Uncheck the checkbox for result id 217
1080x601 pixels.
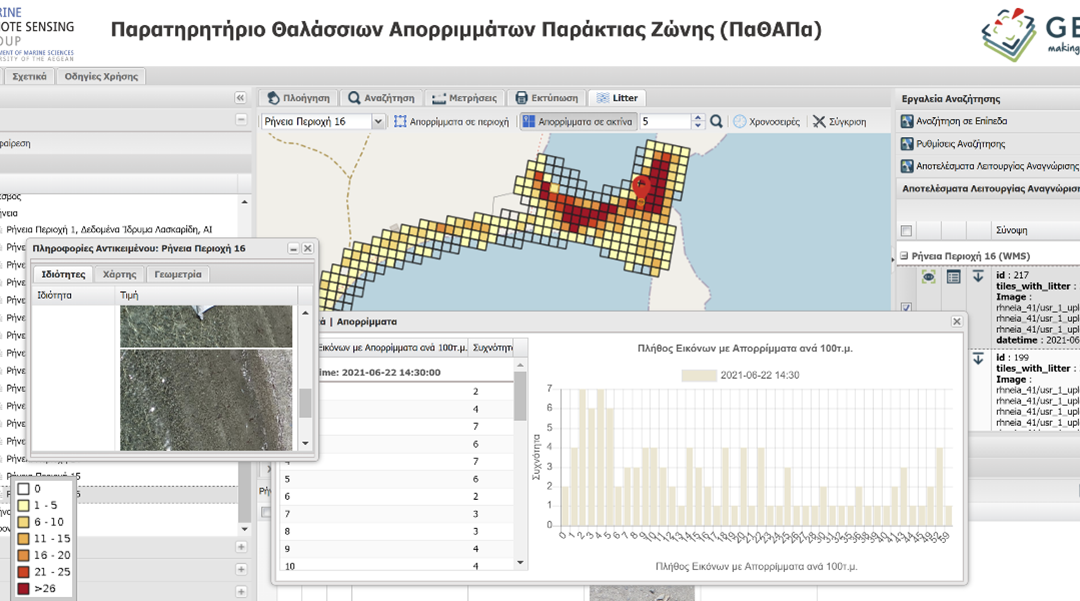pyautogui.click(x=906, y=308)
